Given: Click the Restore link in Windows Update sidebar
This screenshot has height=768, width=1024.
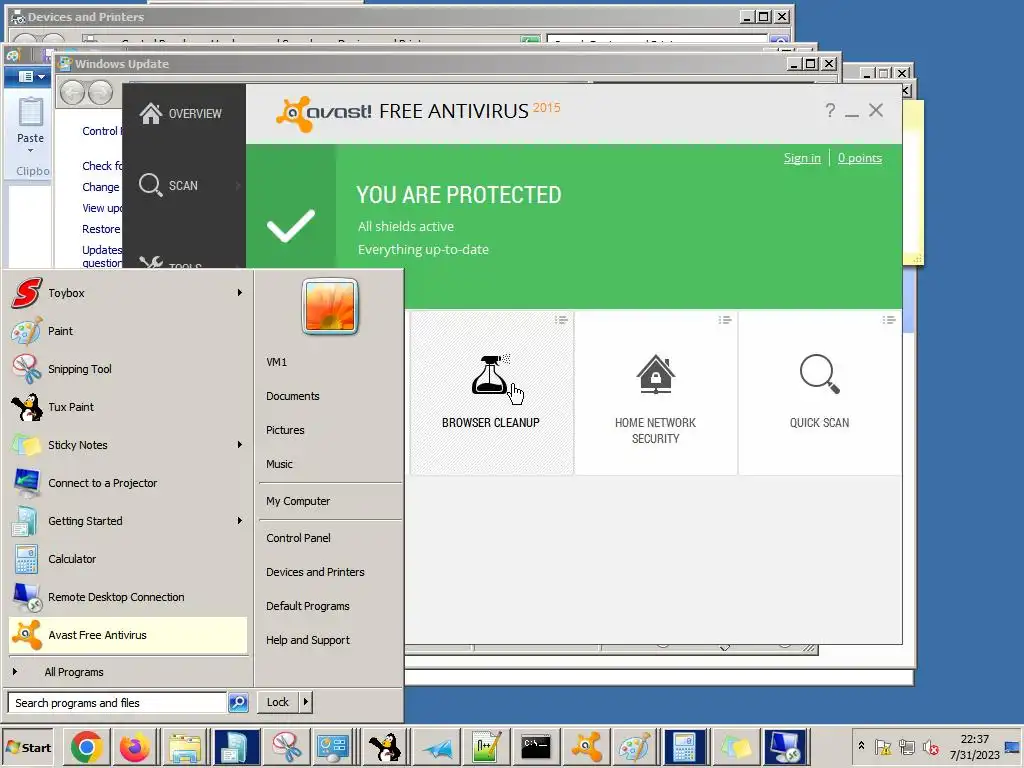Looking at the screenshot, I should click(101, 229).
